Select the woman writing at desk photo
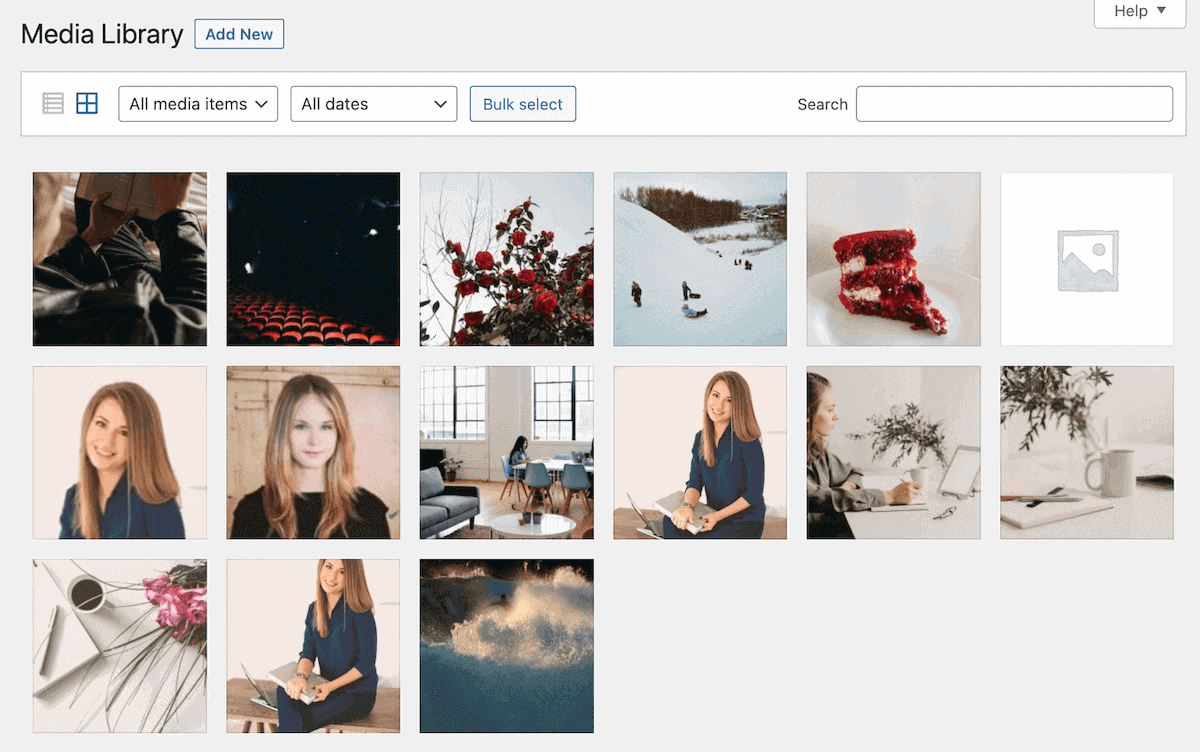The width and height of the screenshot is (1200, 752). (893, 452)
